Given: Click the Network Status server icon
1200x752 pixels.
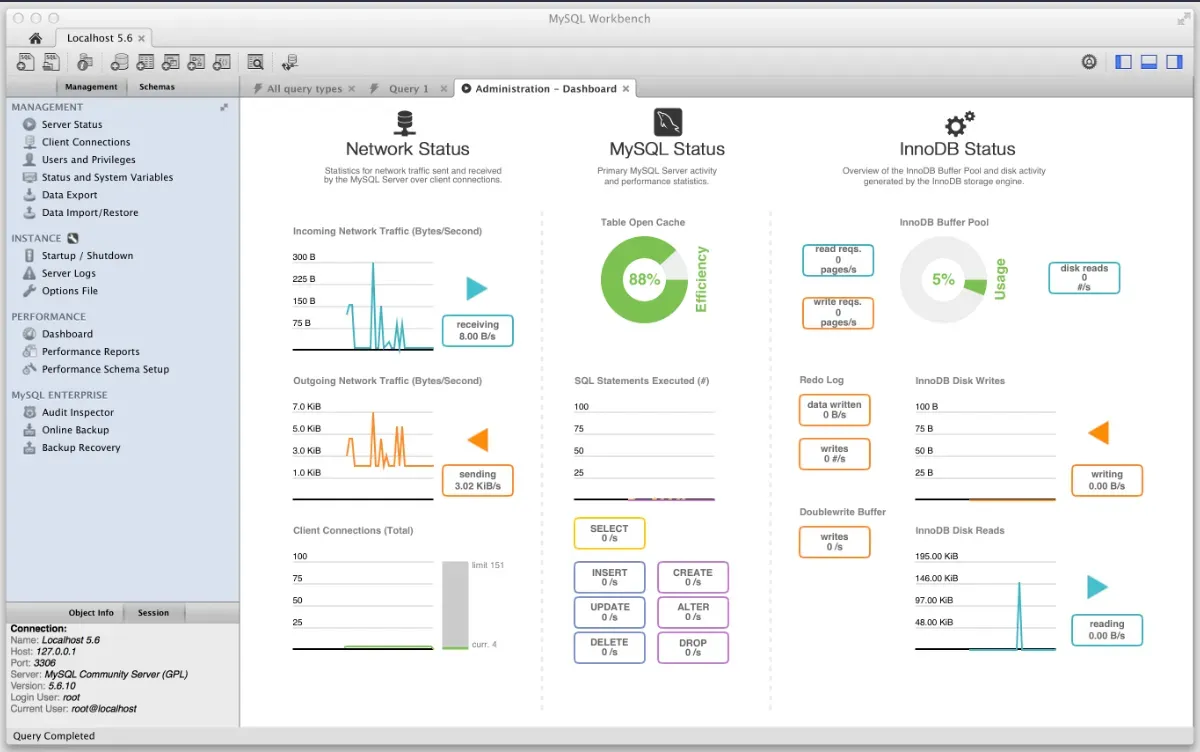Looking at the screenshot, I should pyautogui.click(x=405, y=123).
